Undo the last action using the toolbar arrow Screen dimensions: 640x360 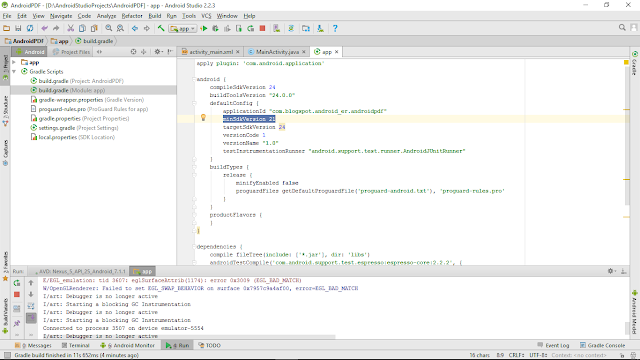(44, 28)
